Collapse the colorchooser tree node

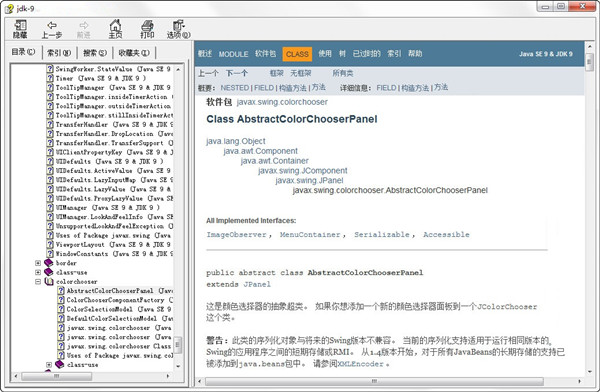(38, 282)
